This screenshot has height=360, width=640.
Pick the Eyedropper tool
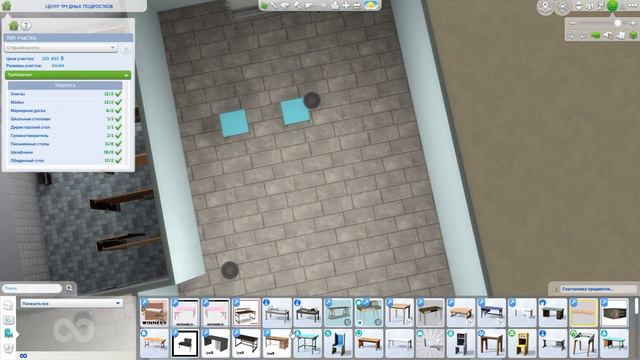(275, 5)
